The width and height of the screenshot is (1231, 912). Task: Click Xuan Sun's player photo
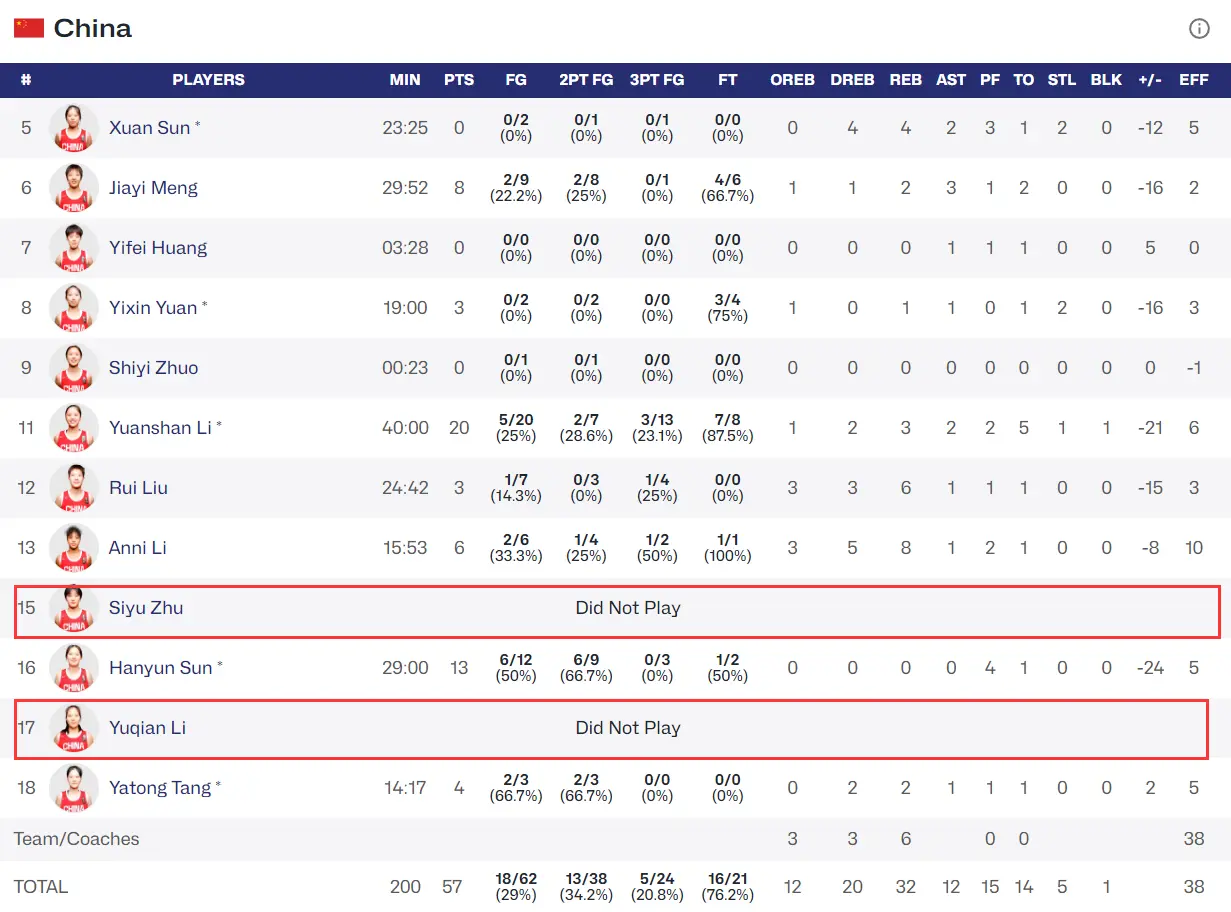tap(73, 128)
